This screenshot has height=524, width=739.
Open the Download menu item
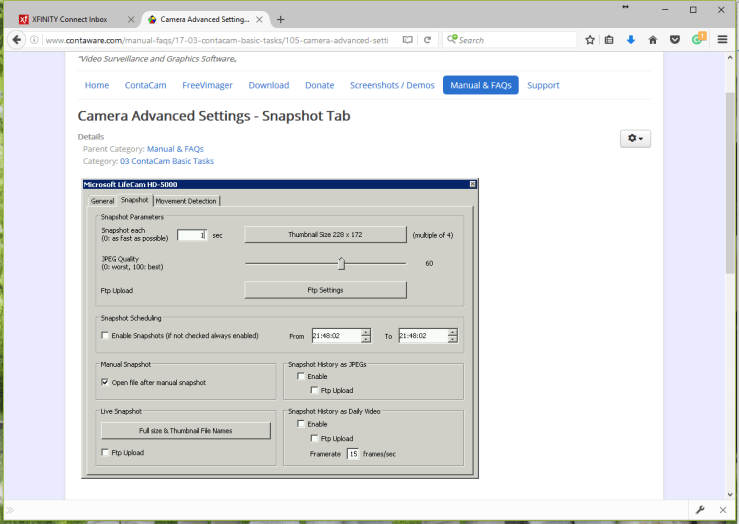(269, 85)
